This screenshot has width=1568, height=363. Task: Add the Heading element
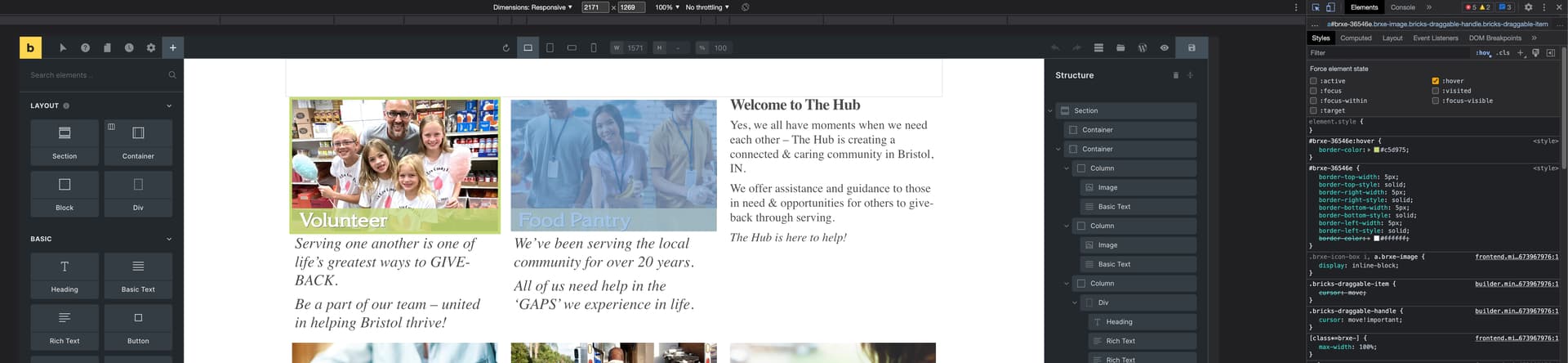pyautogui.click(x=65, y=274)
